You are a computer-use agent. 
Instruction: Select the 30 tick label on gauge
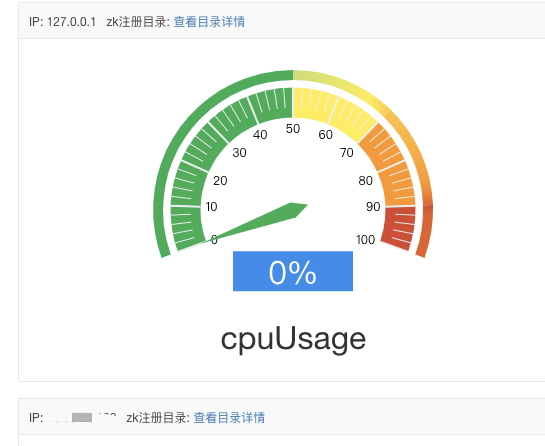(x=239, y=152)
